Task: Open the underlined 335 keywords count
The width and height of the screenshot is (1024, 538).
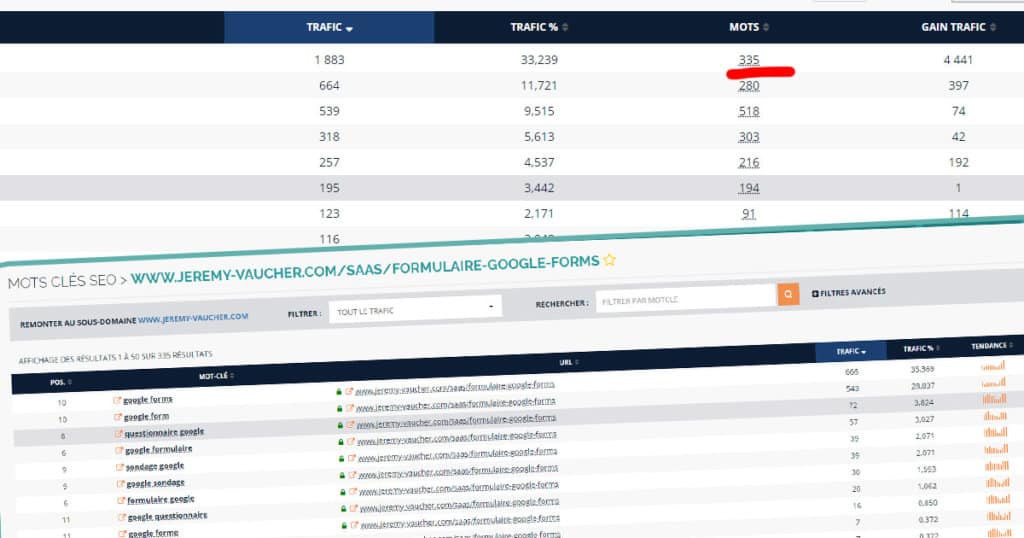Action: (x=748, y=60)
